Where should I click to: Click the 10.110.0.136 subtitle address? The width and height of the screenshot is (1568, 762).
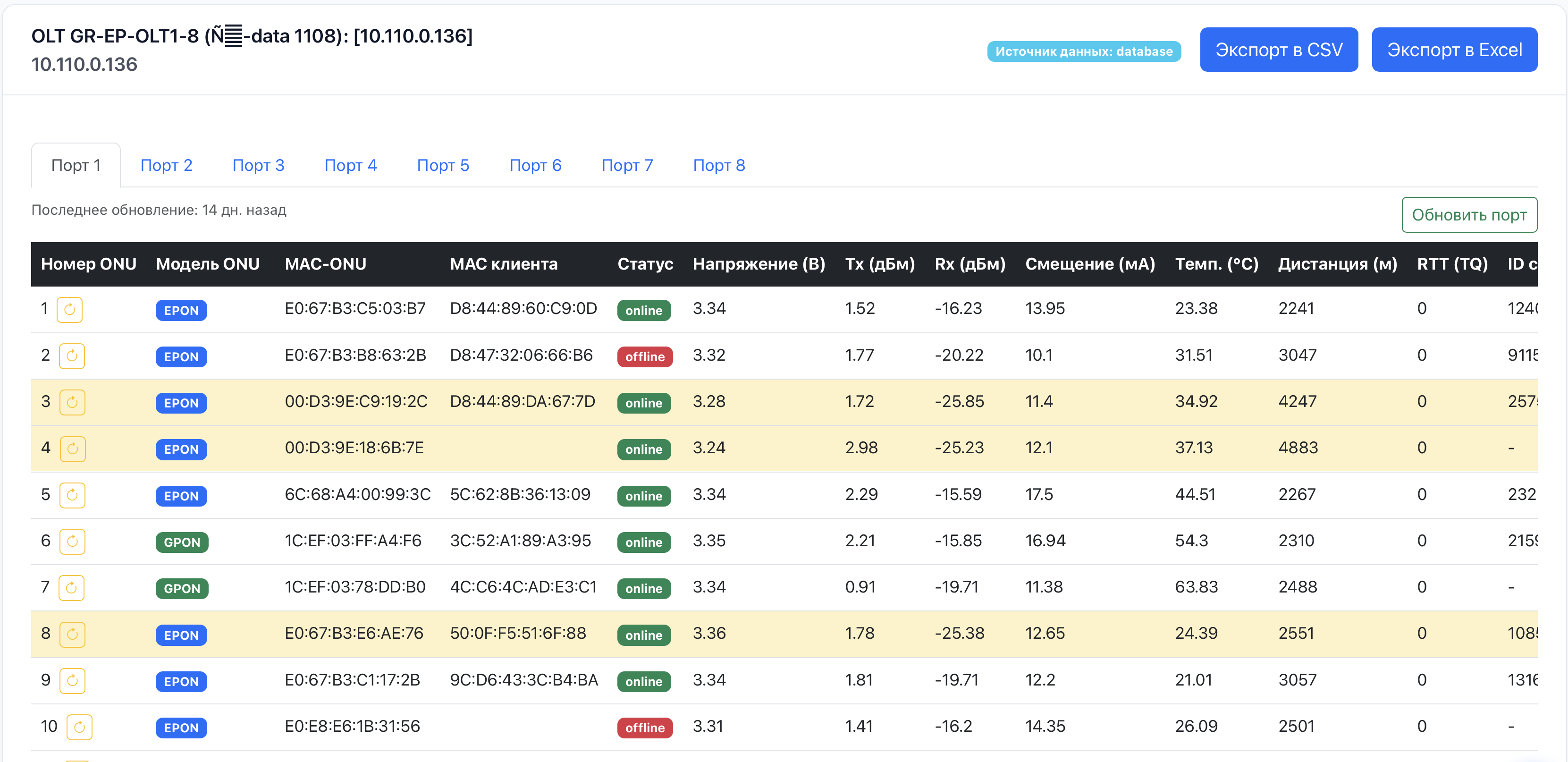click(84, 64)
